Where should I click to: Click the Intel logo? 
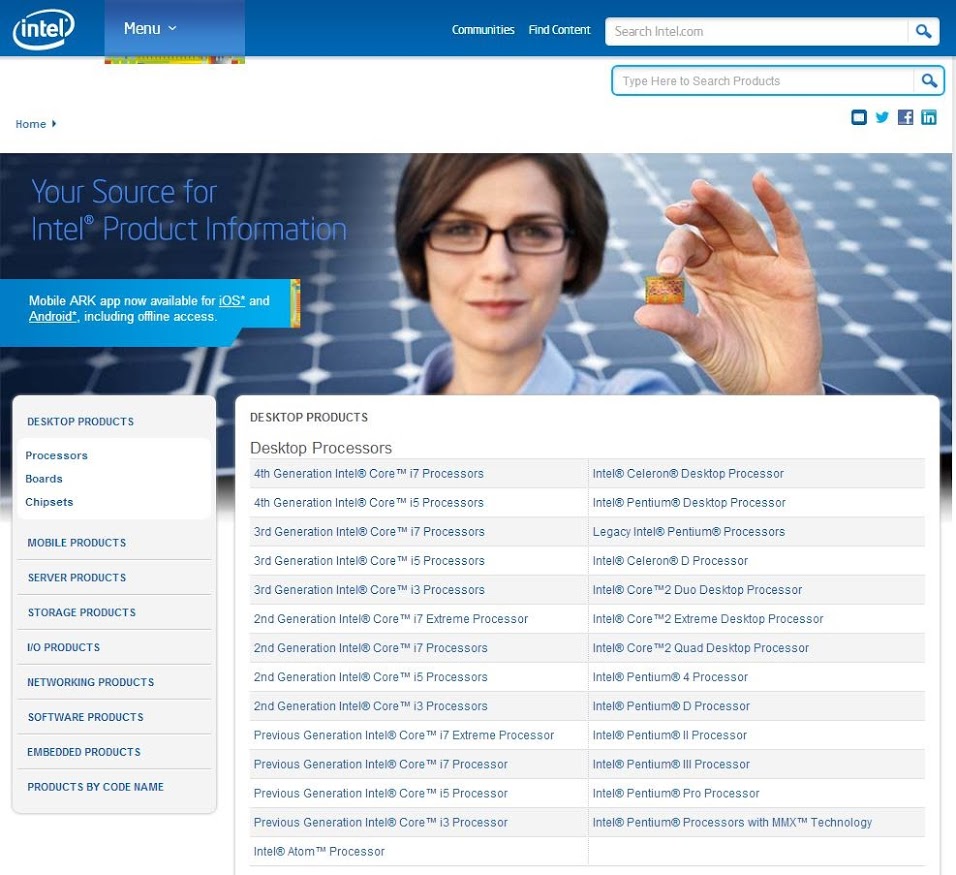(x=43, y=29)
